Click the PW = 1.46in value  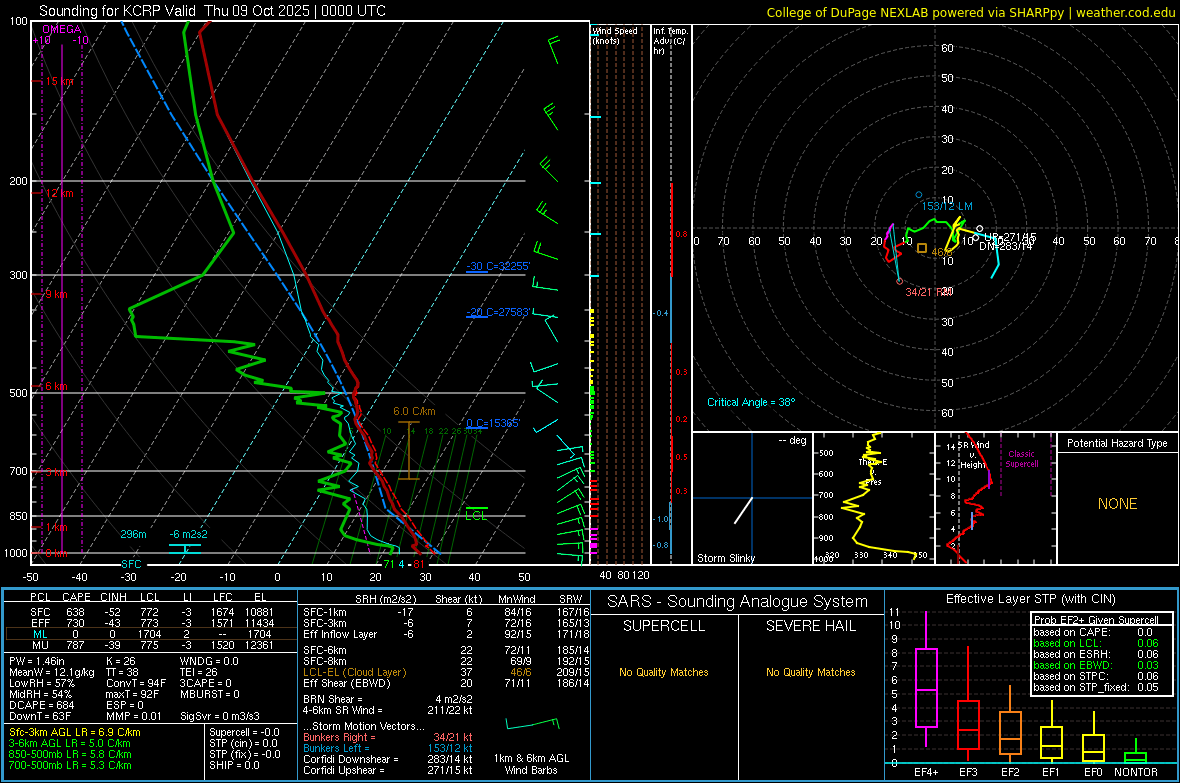click(39, 661)
